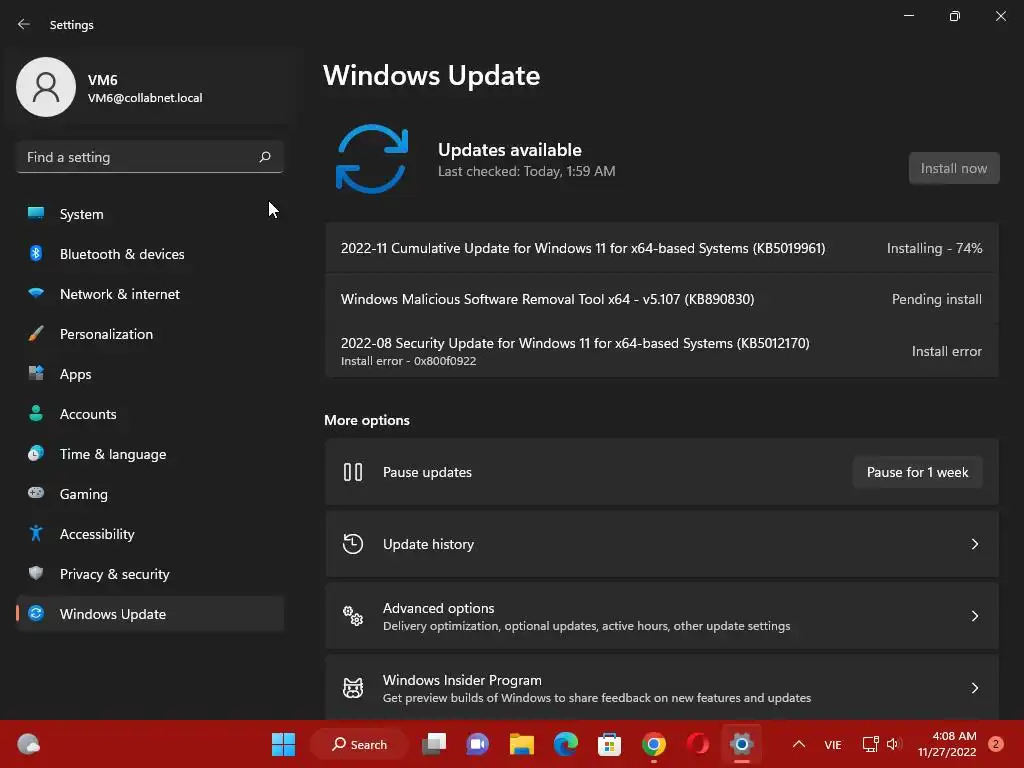Select Privacy & security
Viewport: 1024px width, 768px height.
click(x=150, y=574)
